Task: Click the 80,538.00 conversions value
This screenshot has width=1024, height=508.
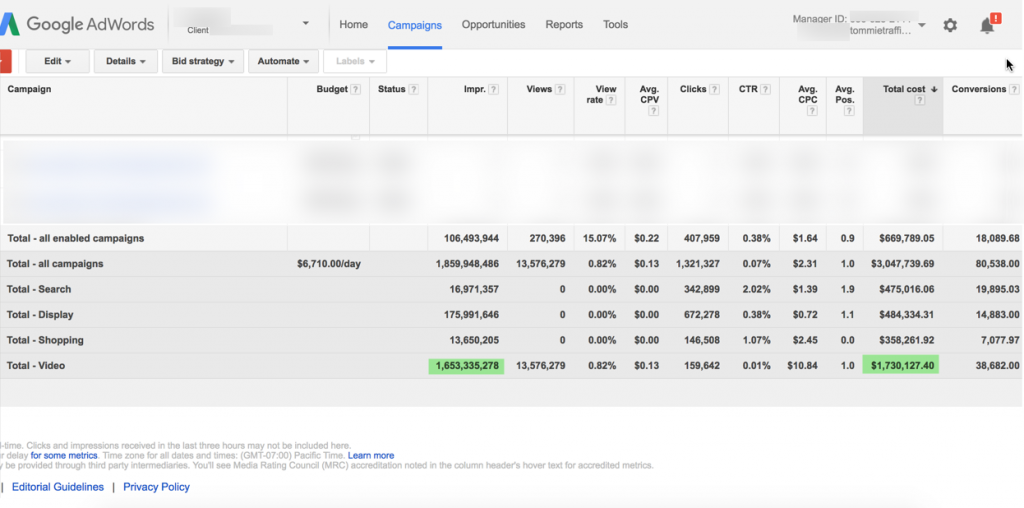Action: point(997,264)
